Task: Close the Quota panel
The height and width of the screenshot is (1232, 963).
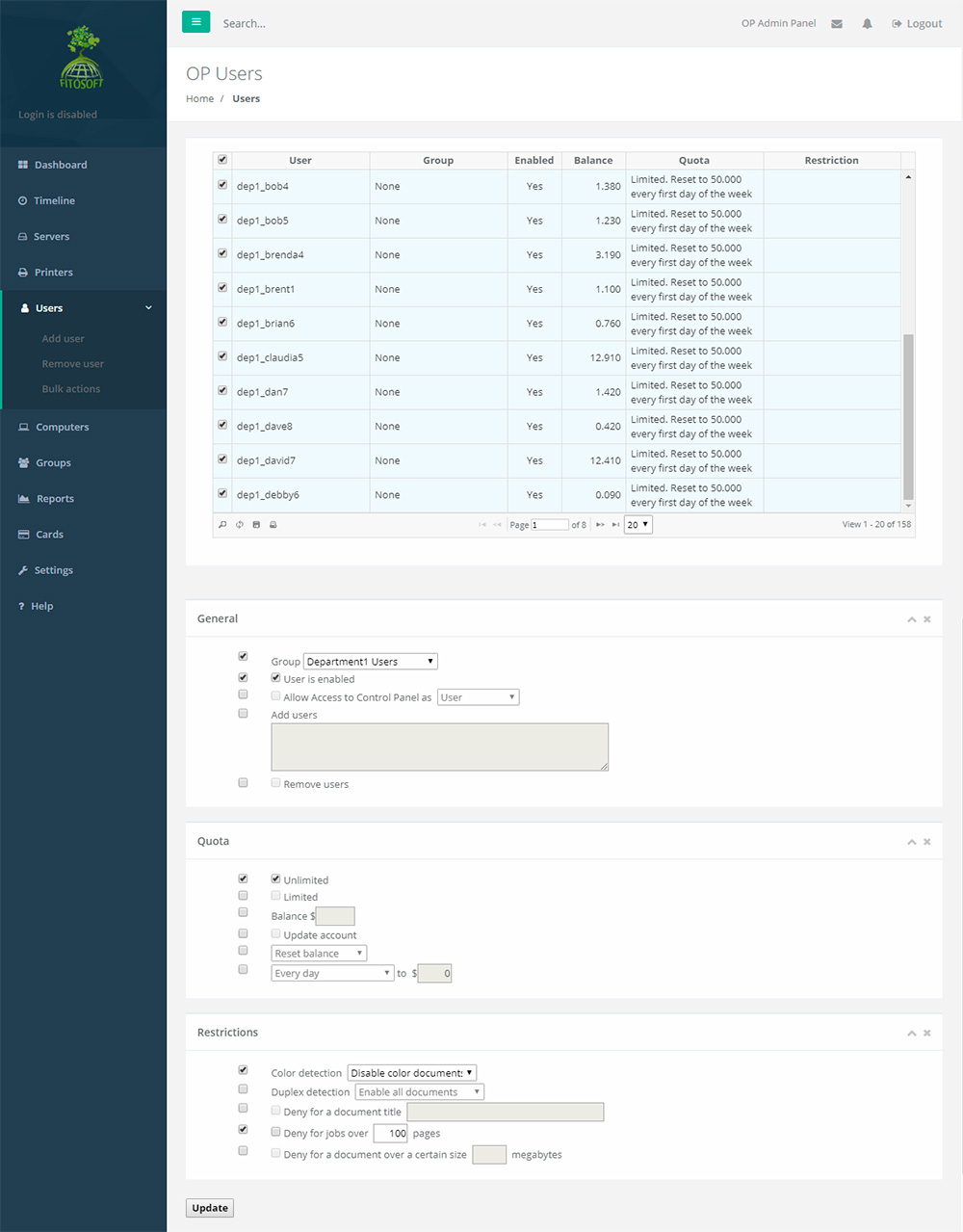Action: [927, 842]
